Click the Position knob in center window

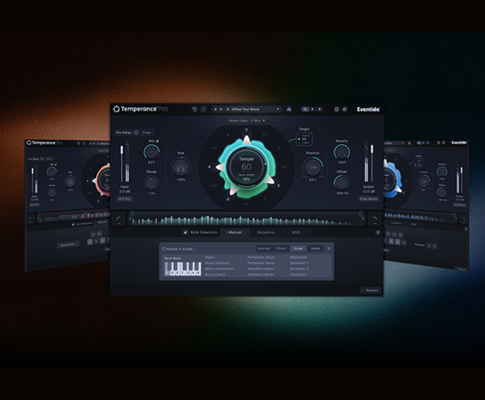pyautogui.click(x=312, y=167)
